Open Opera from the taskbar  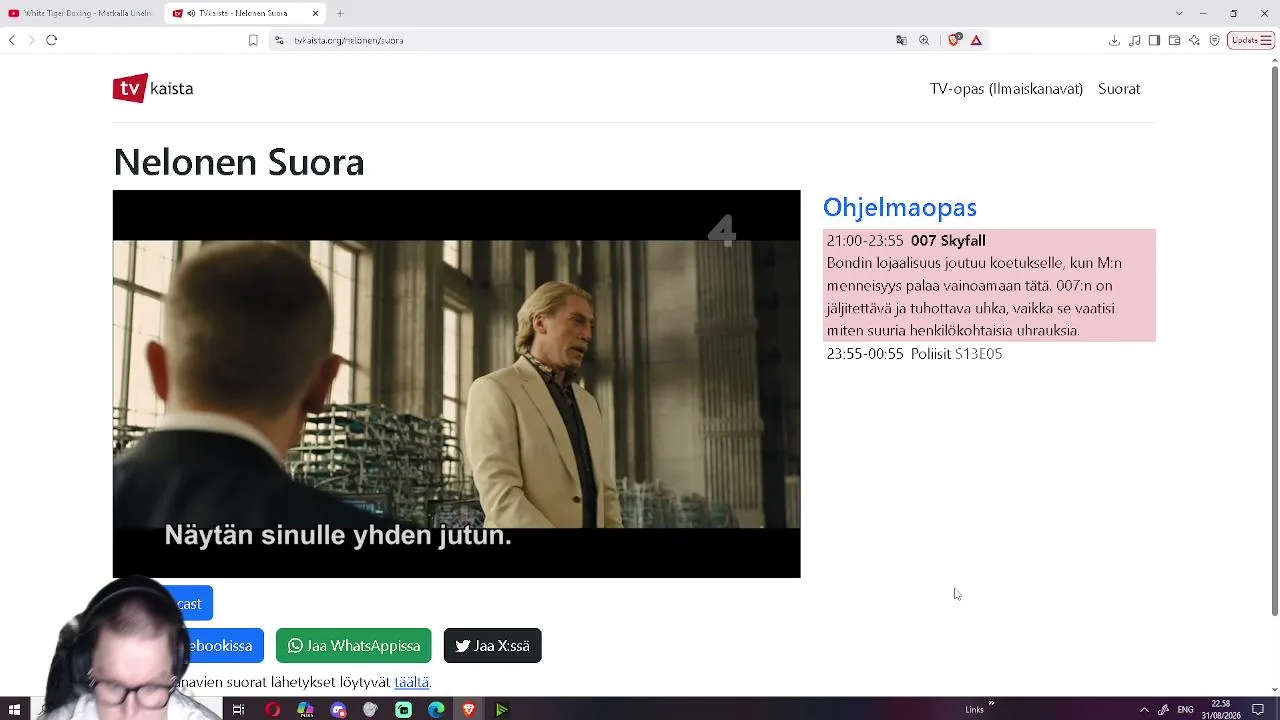point(272,710)
